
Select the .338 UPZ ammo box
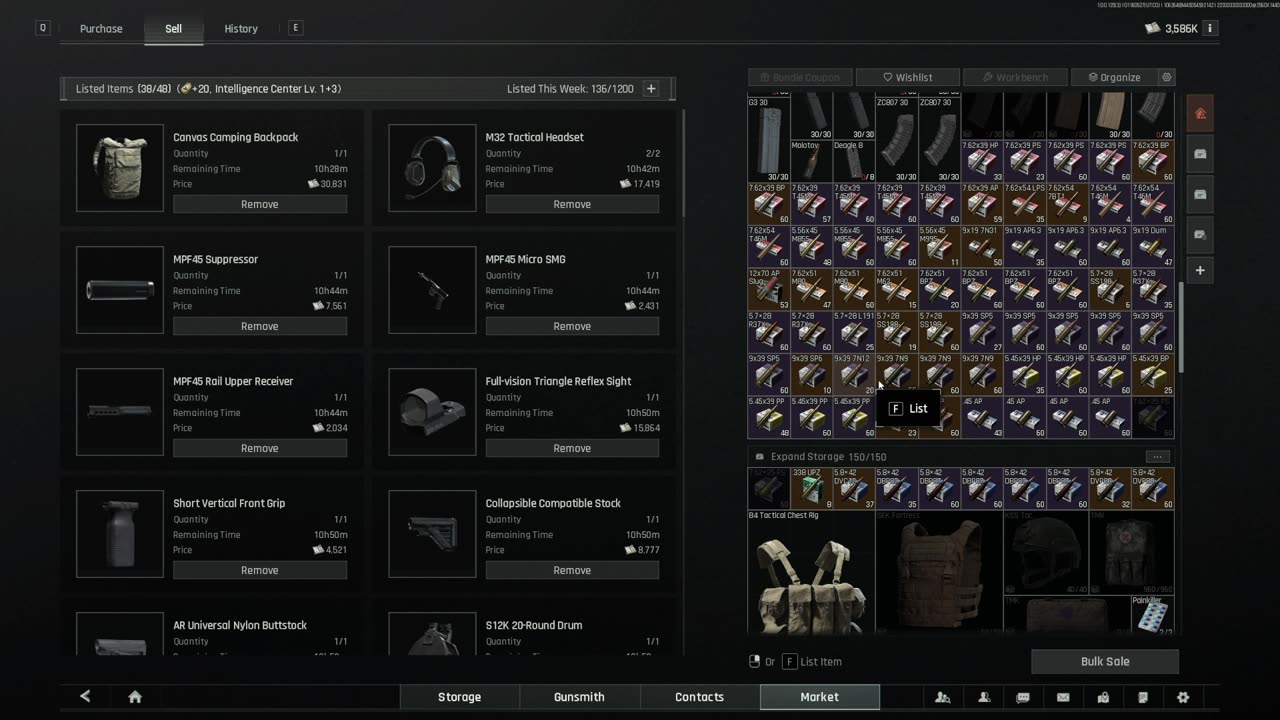click(811, 488)
